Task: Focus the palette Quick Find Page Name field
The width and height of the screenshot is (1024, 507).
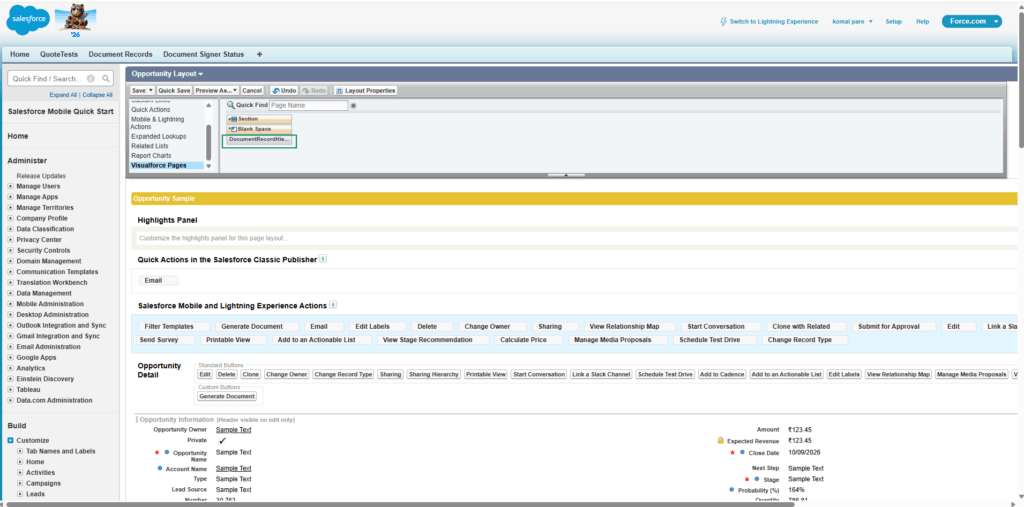Action: click(308, 105)
